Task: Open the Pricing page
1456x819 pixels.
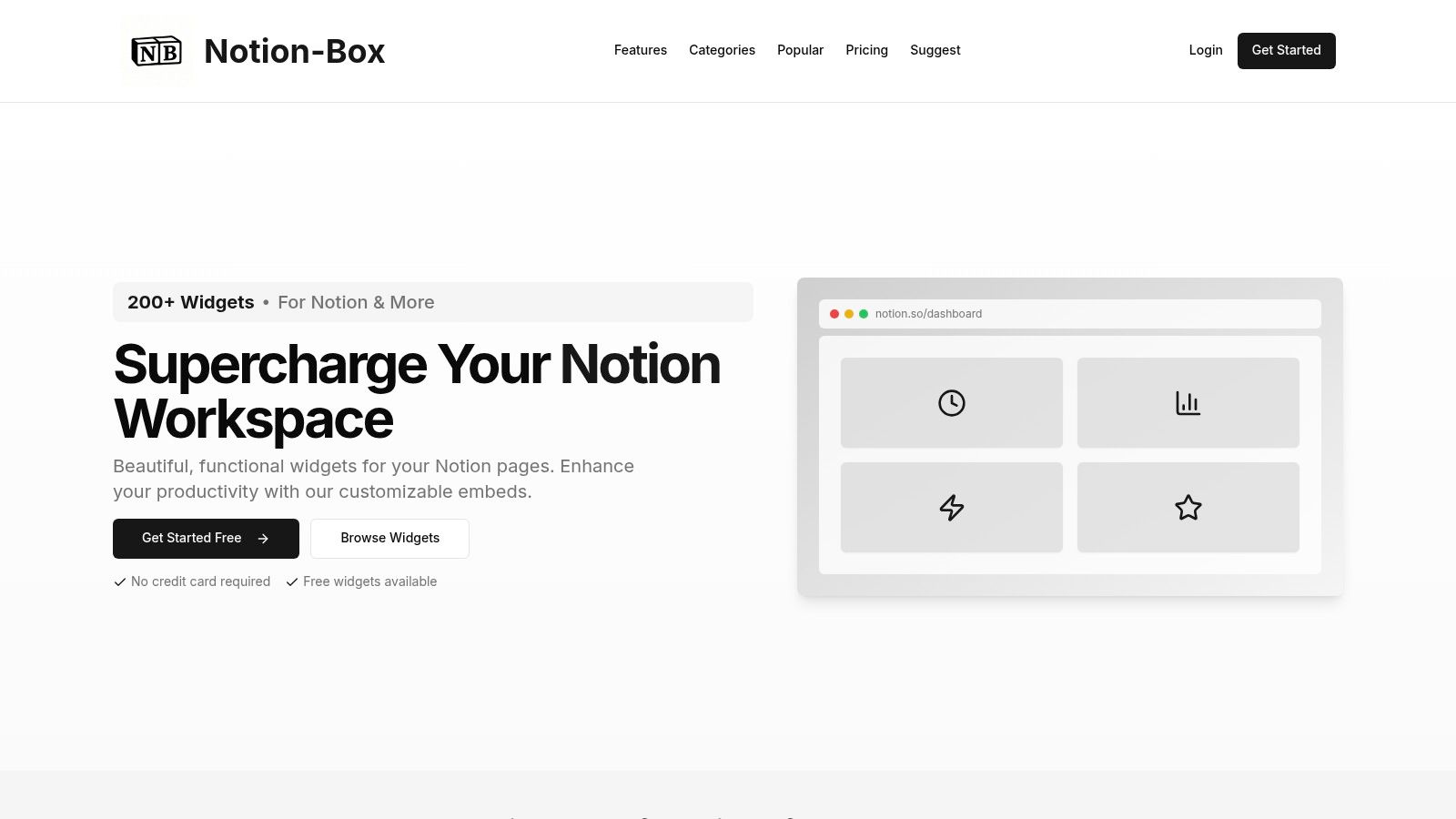Action: tap(866, 50)
